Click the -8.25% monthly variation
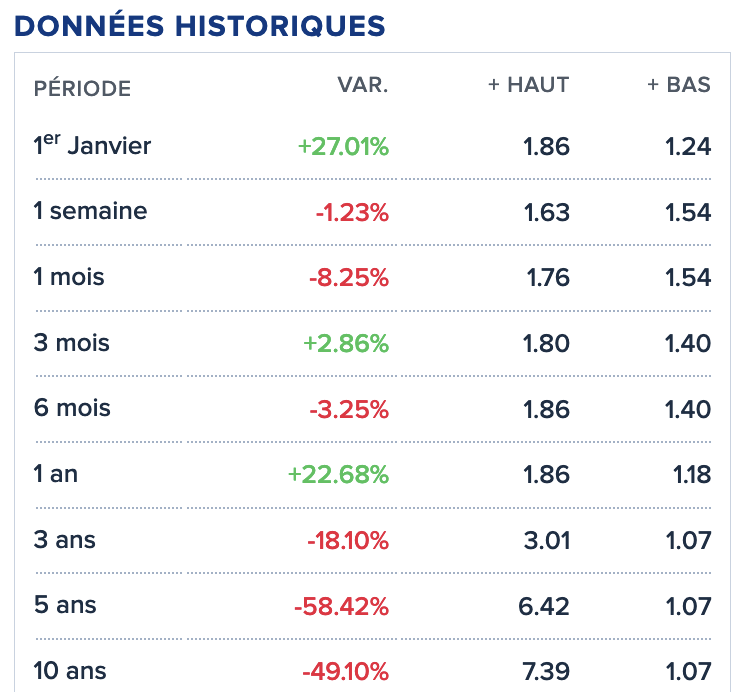Viewport: 736px width, 692px height. tap(349, 277)
